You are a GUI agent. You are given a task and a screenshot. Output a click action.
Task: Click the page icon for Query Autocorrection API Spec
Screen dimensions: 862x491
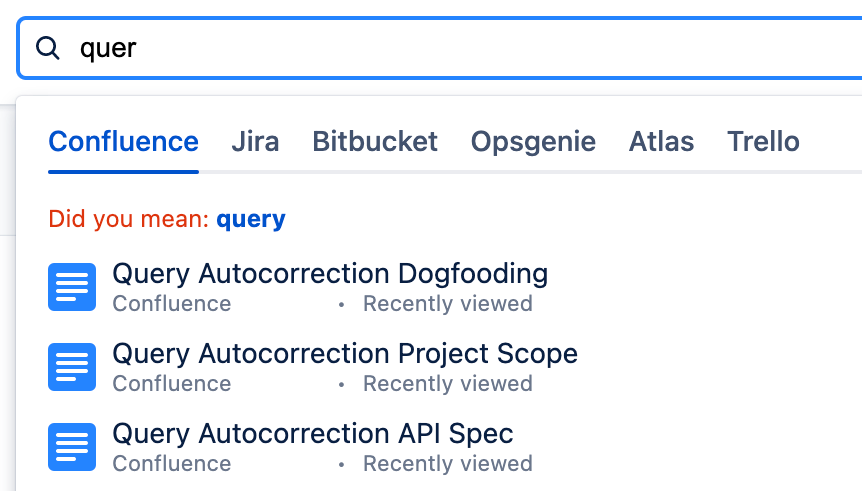(72, 447)
